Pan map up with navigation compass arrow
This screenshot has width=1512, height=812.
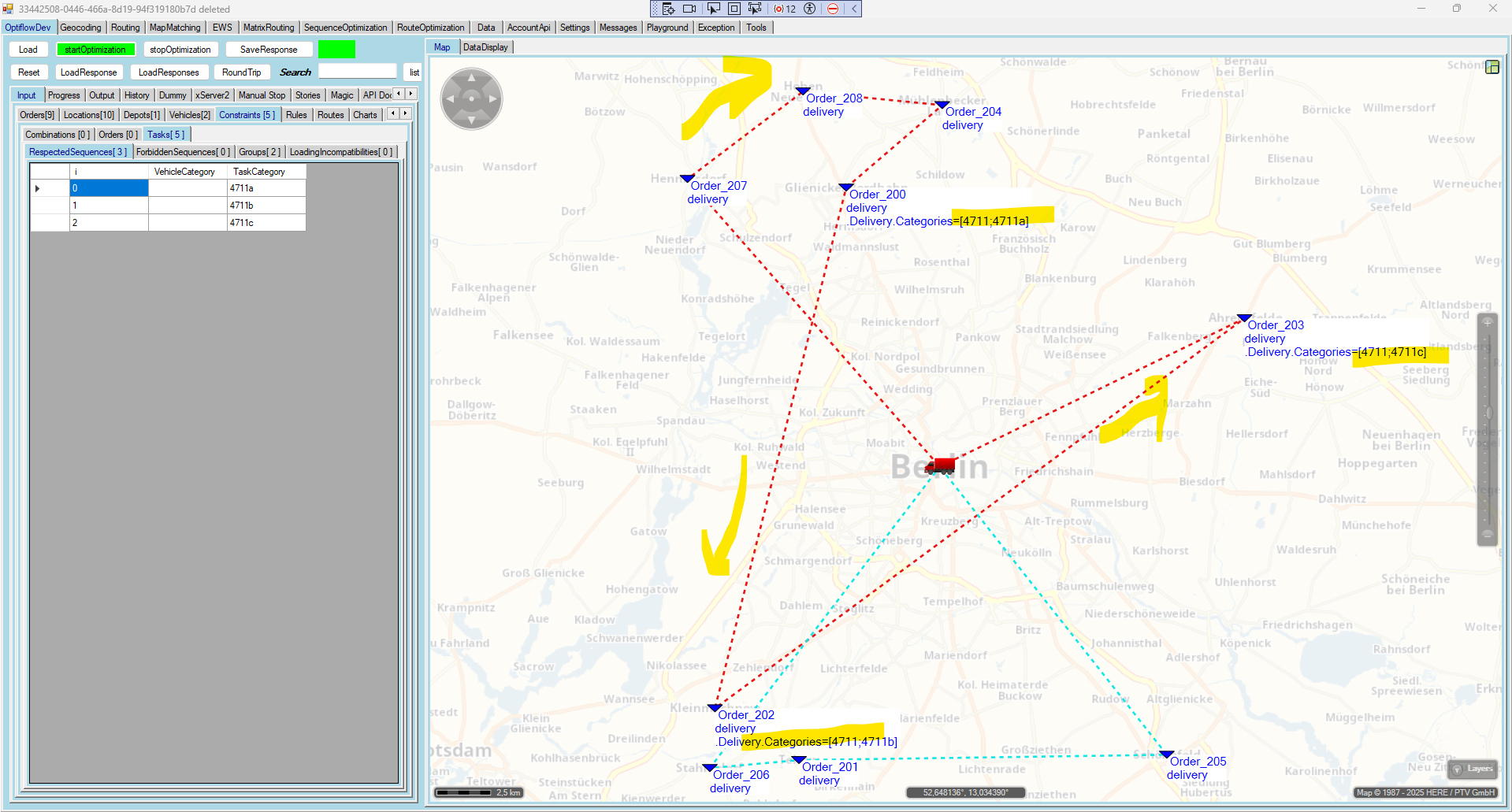(x=471, y=78)
